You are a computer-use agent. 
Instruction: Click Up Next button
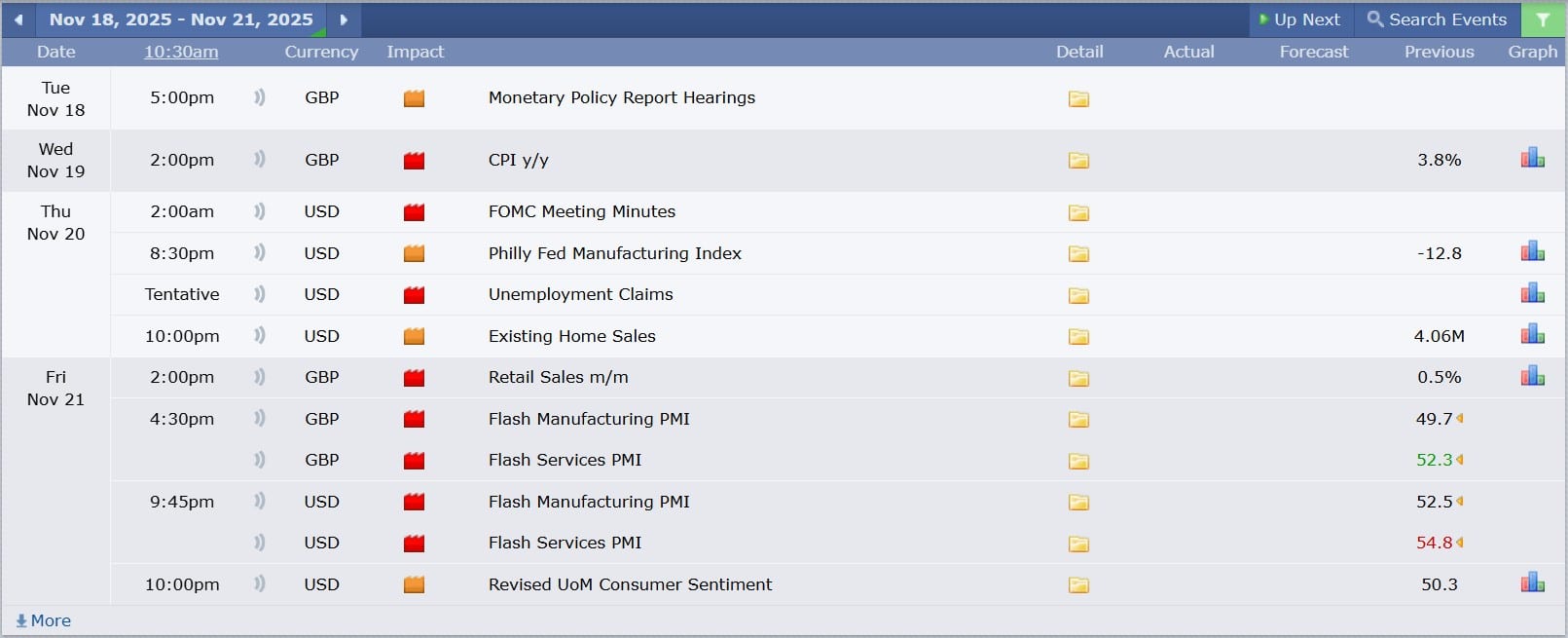pos(1299,19)
